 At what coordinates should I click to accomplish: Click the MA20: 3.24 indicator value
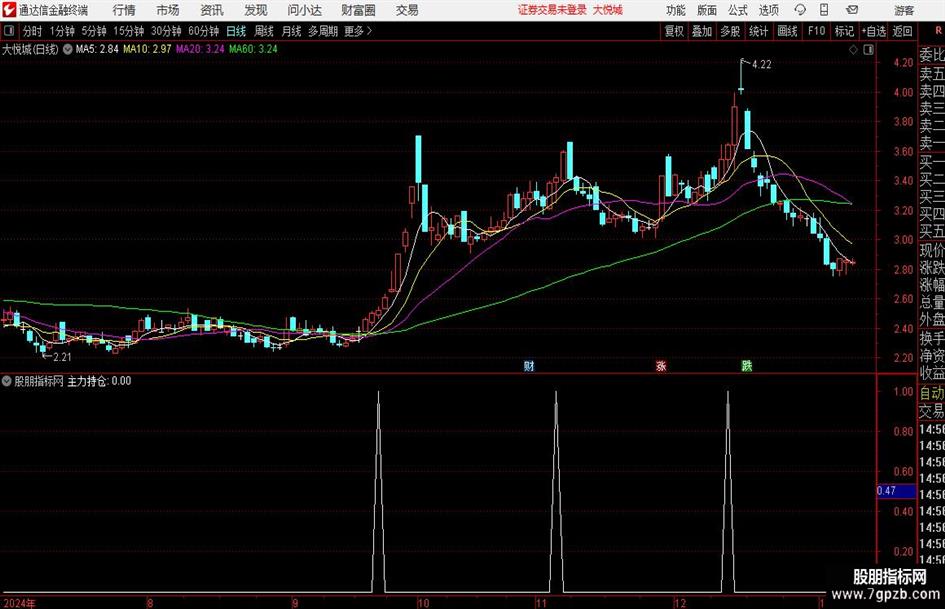pyautogui.click(x=200, y=49)
